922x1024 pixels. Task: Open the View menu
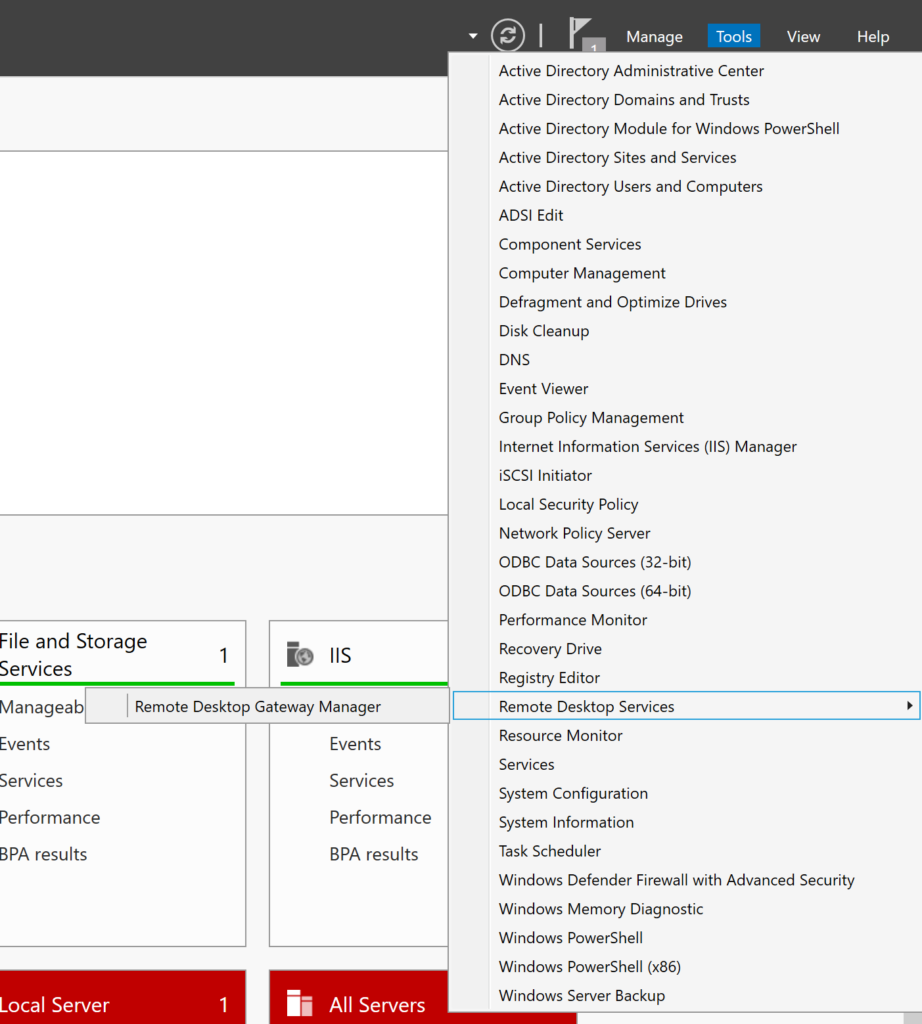click(803, 35)
